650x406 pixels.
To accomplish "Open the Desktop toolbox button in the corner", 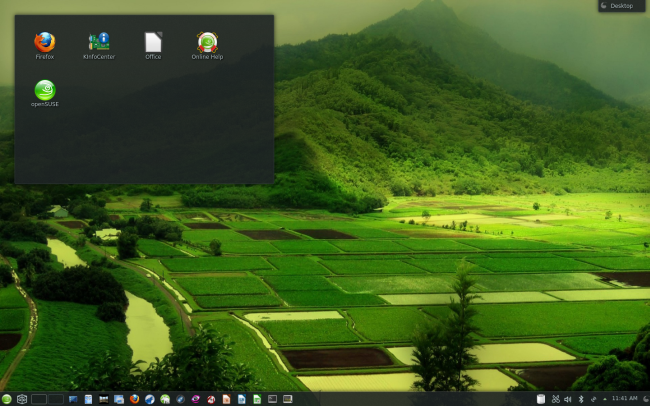I will tap(621, 5).
